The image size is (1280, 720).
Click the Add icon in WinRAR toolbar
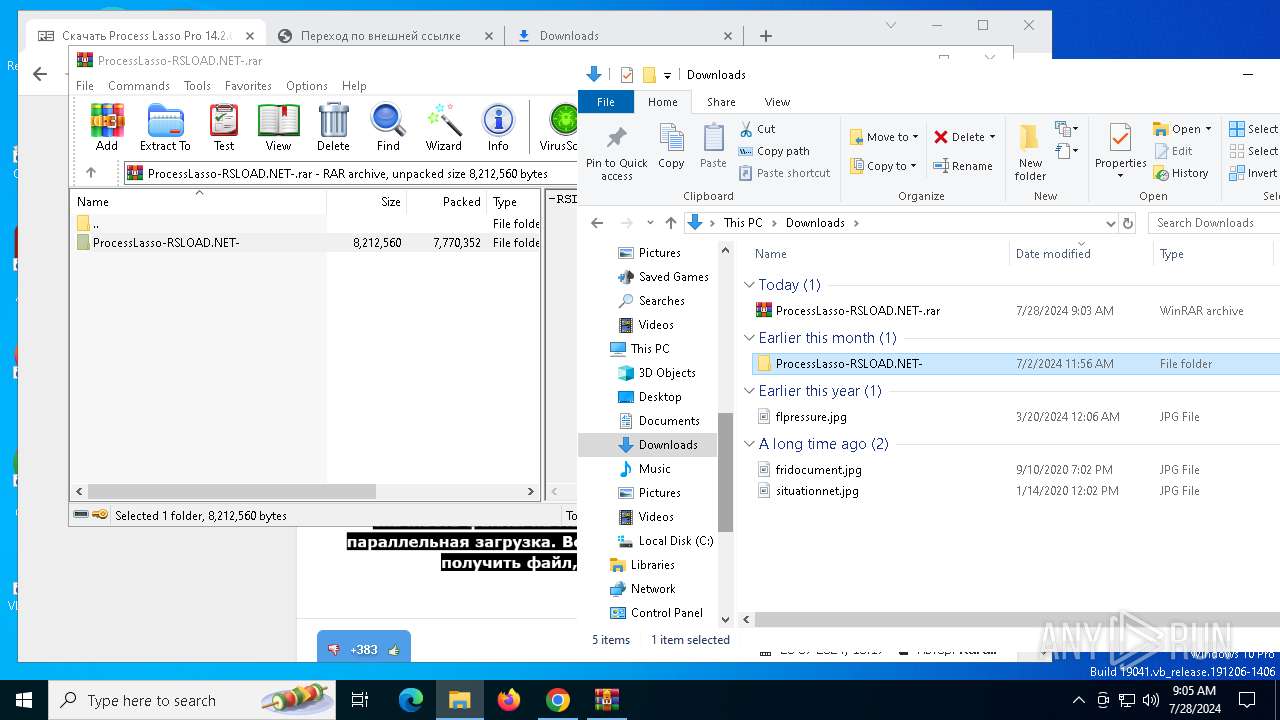tap(107, 127)
